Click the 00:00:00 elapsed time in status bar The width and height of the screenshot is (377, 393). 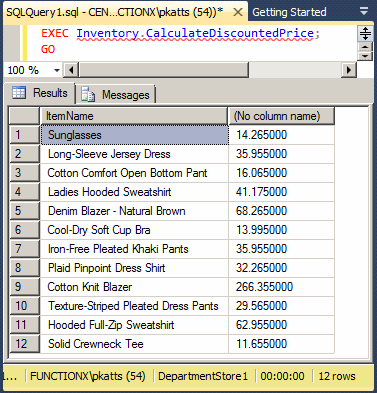282,376
